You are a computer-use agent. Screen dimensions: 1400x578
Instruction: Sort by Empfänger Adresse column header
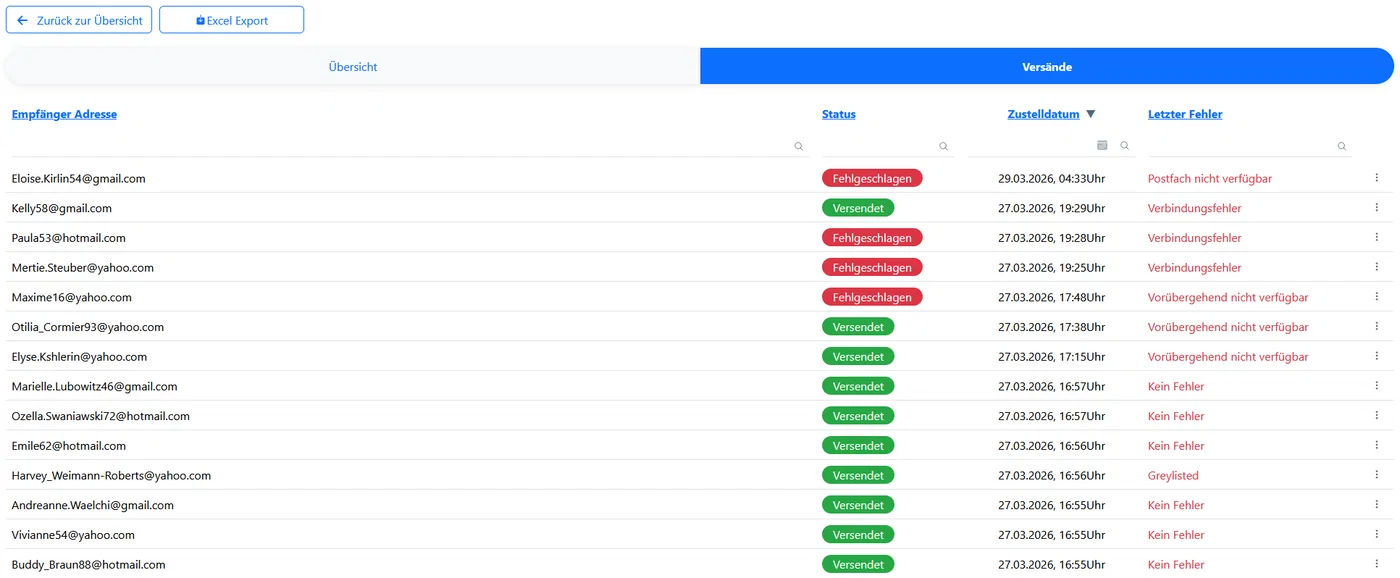pyautogui.click(x=64, y=114)
